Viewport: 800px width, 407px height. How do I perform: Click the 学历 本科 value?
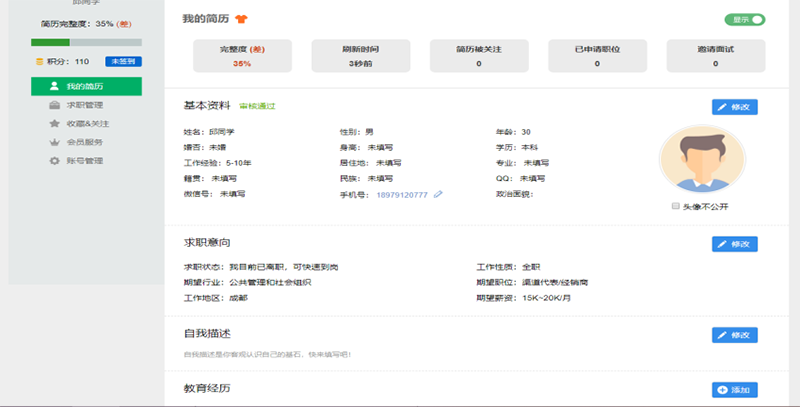[x=530, y=147]
